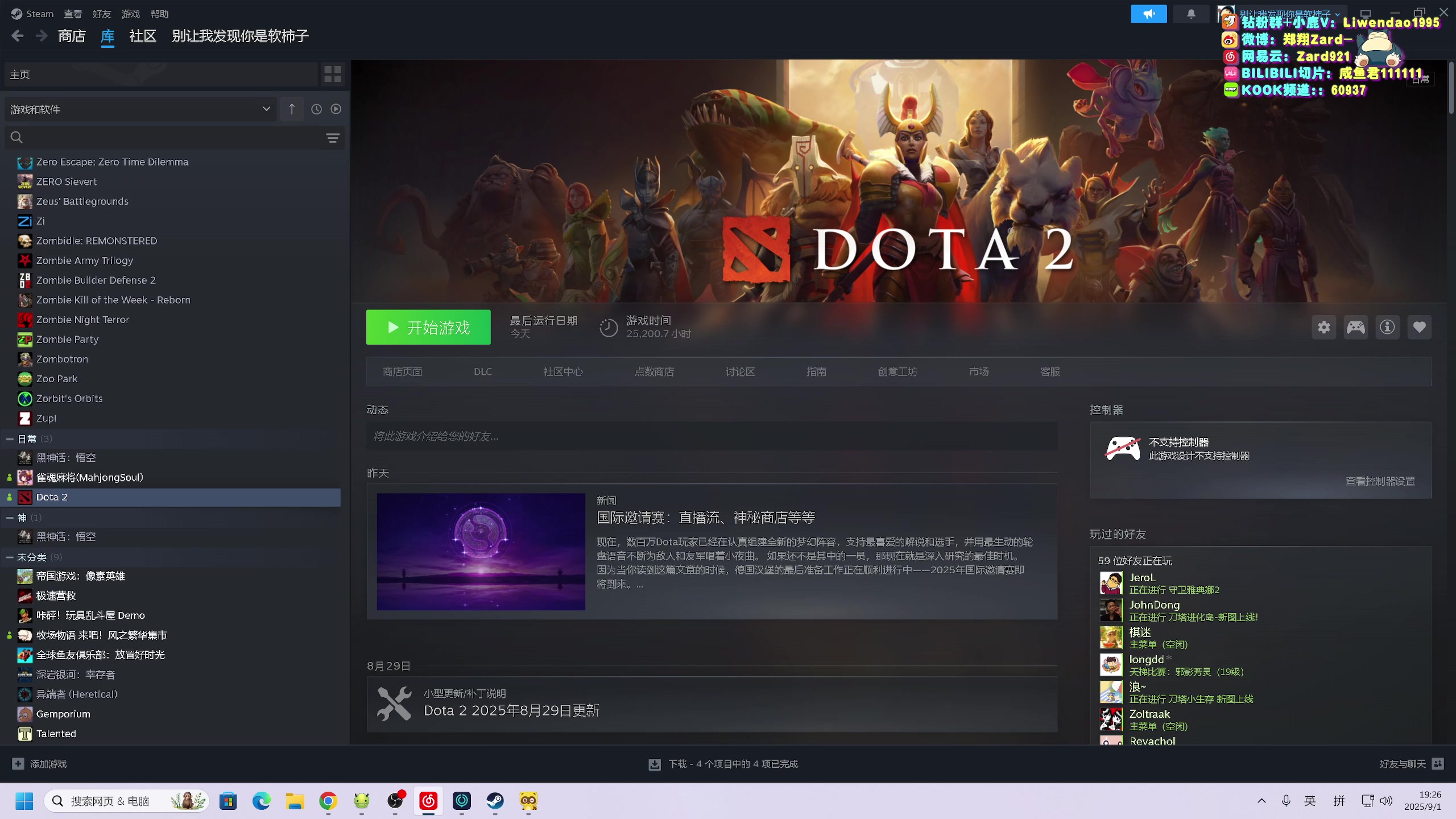Toggle the ready-to-play filter icon

[x=336, y=109]
